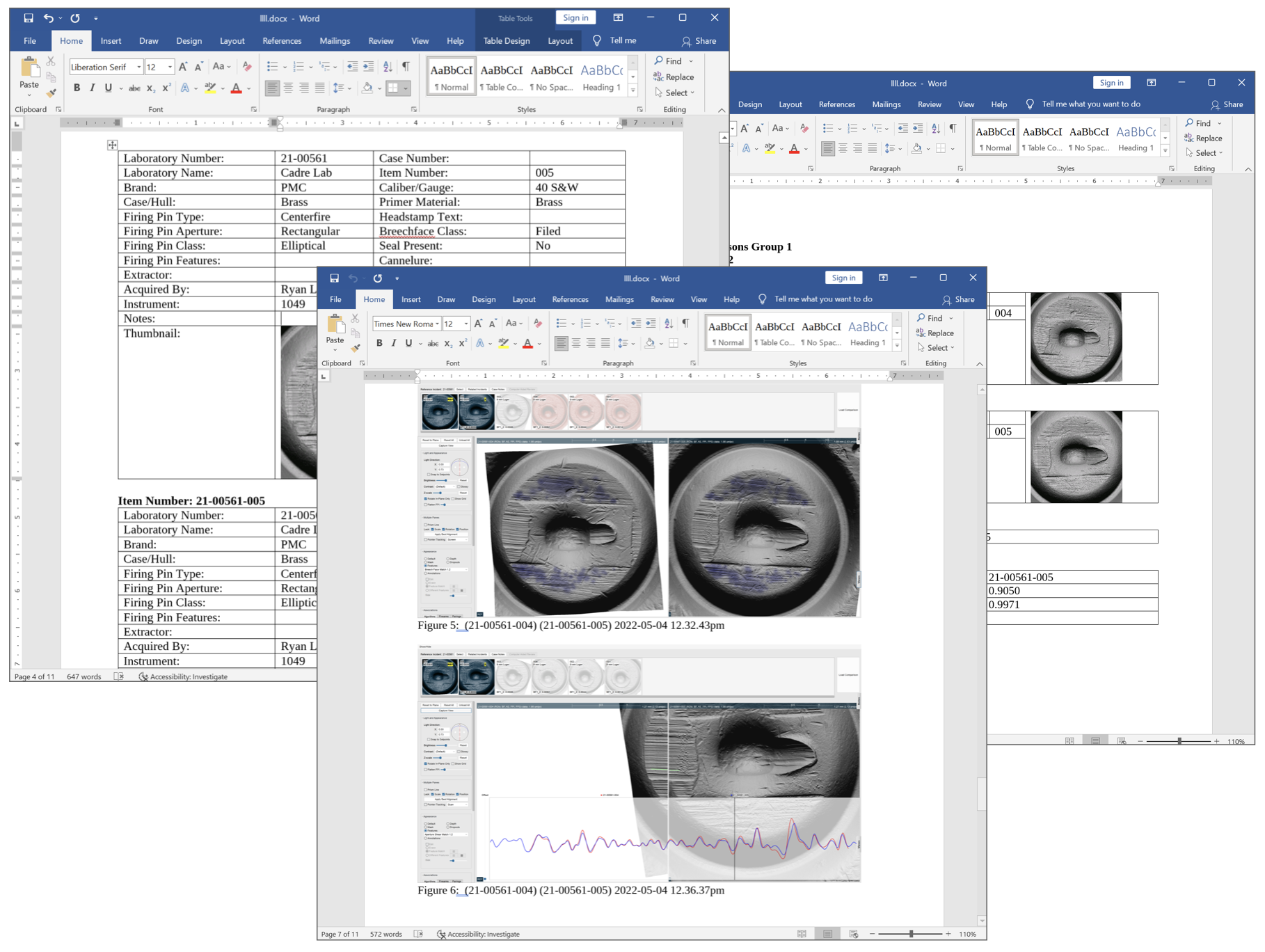Click Superscript in front window Font group

tap(463, 343)
